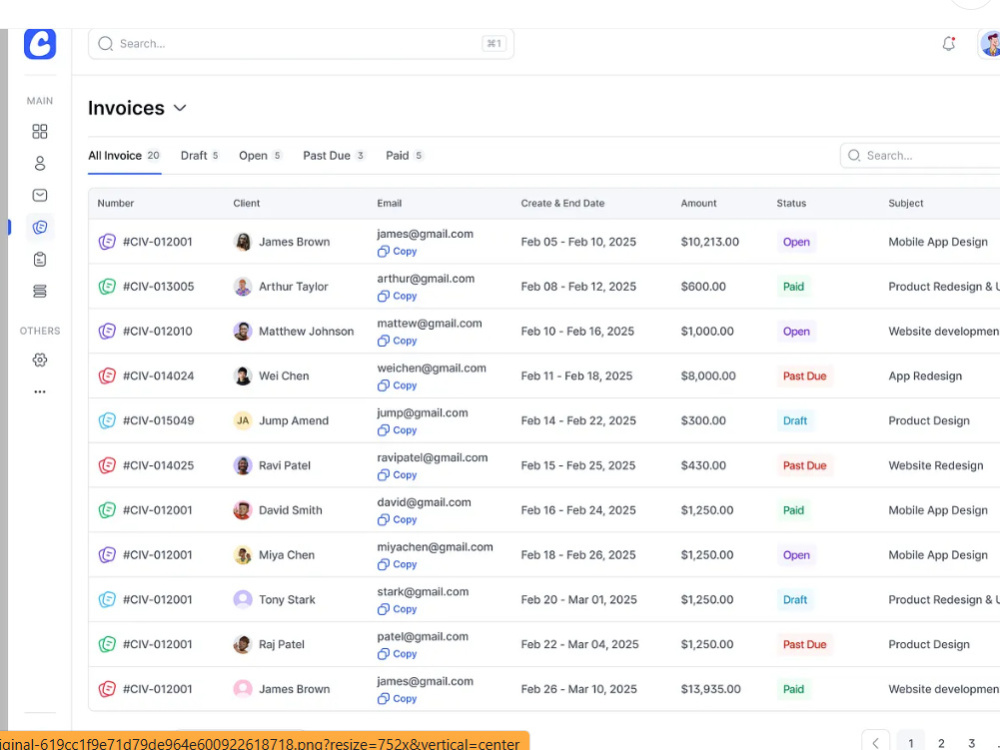Screen dimensions: 1000x750
Task: Copy email david@gmail.com
Action: 397,520
